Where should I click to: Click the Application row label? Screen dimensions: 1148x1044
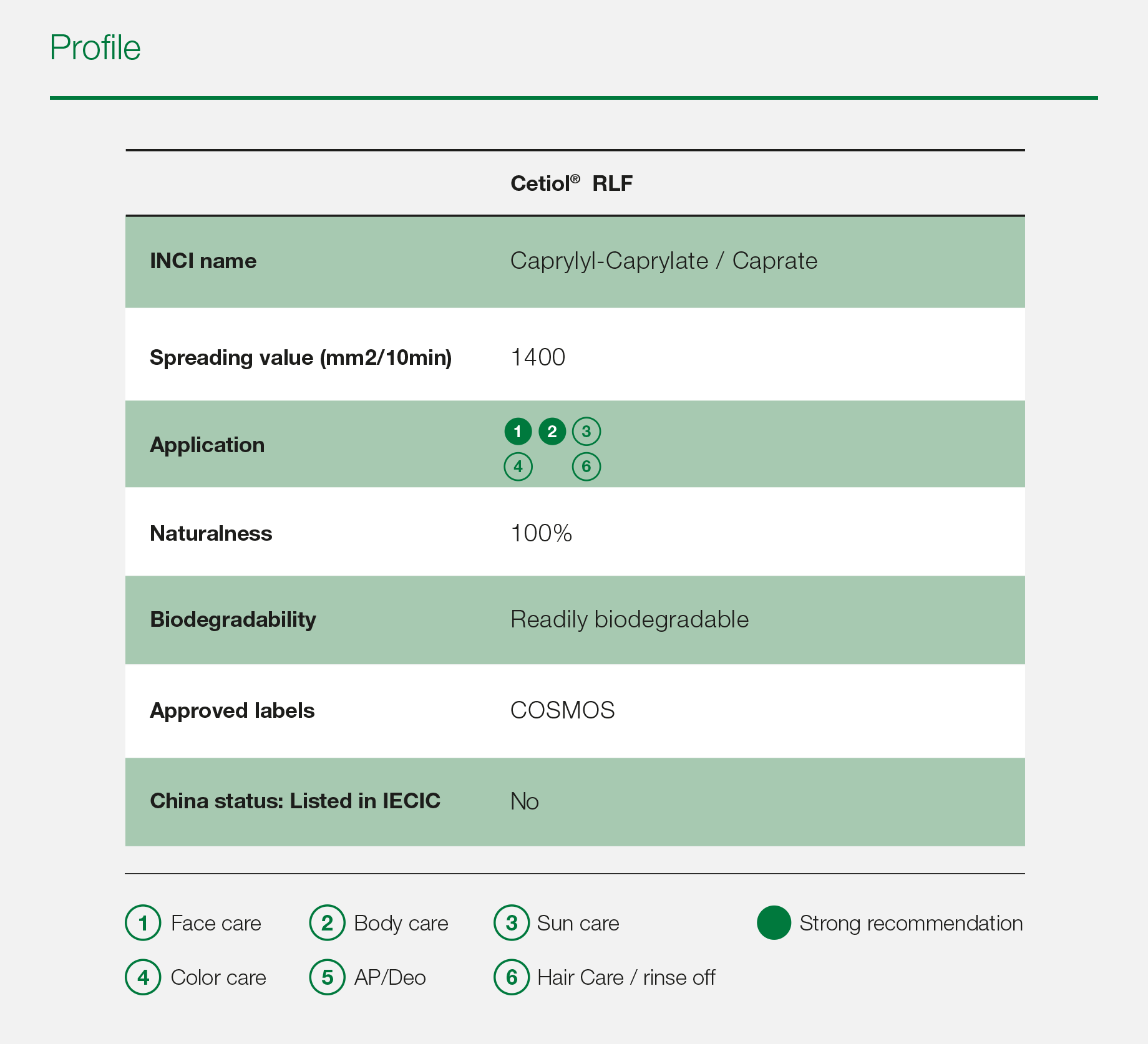point(207,445)
